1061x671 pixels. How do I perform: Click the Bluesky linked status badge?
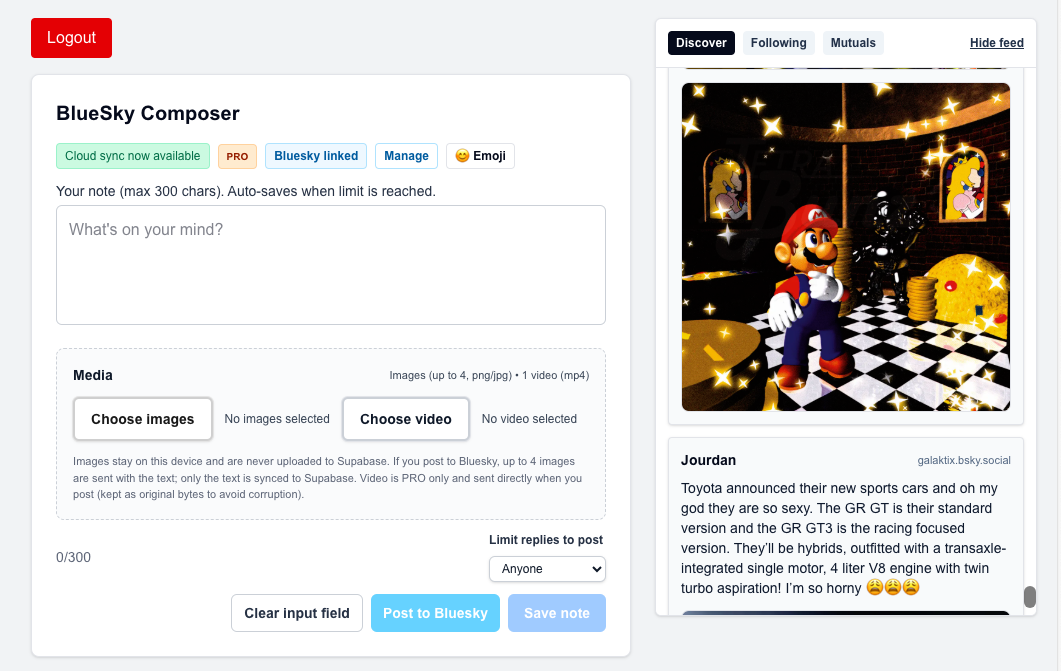point(315,156)
